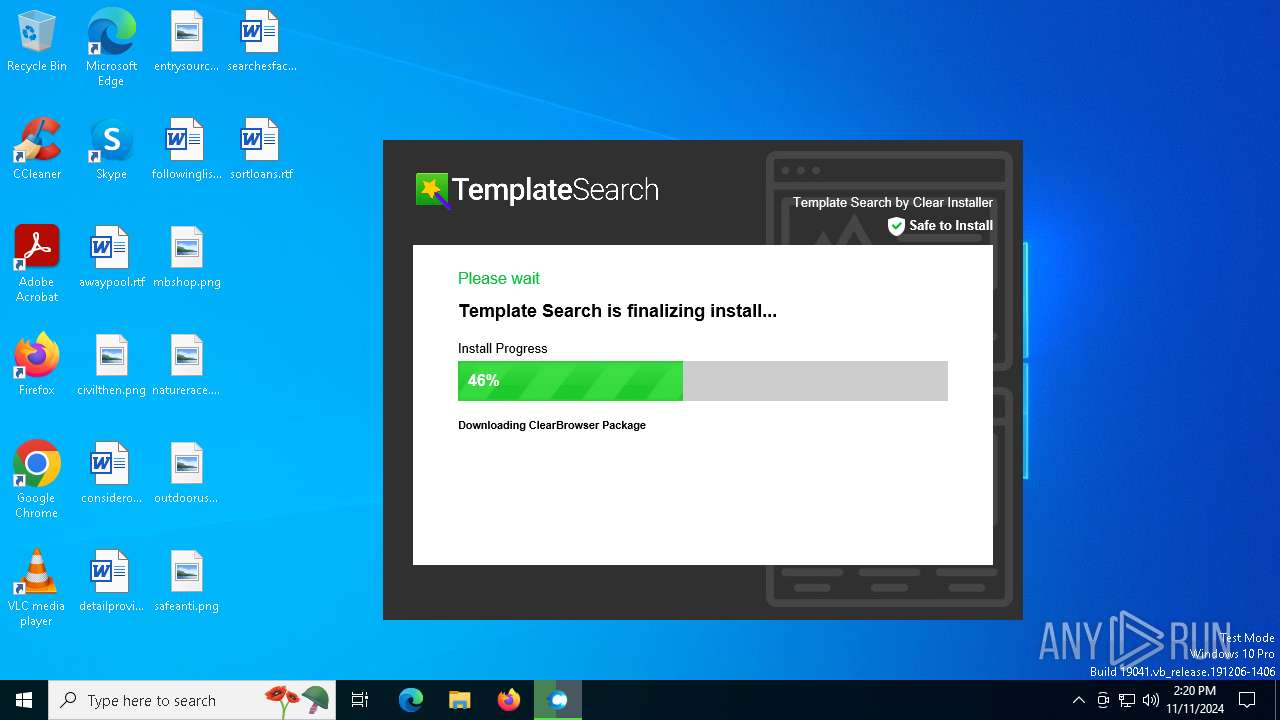This screenshot has width=1280, height=720.
Task: Focus the 'Type here to search' taskbar box
Action: (x=193, y=700)
